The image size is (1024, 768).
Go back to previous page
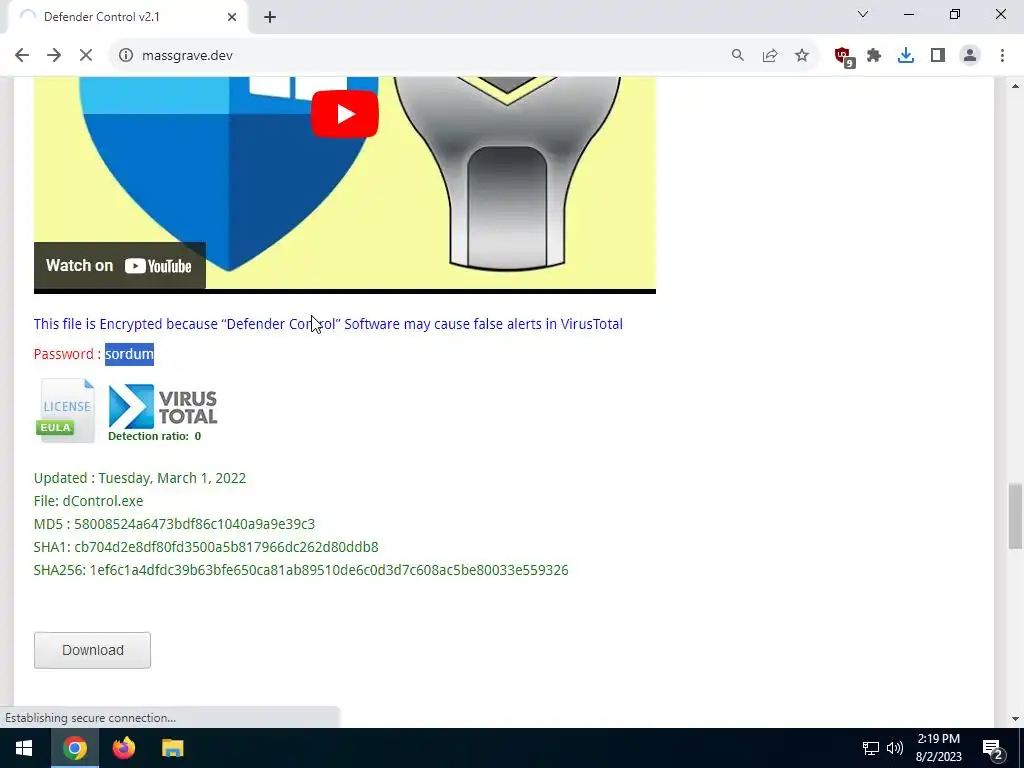point(22,56)
